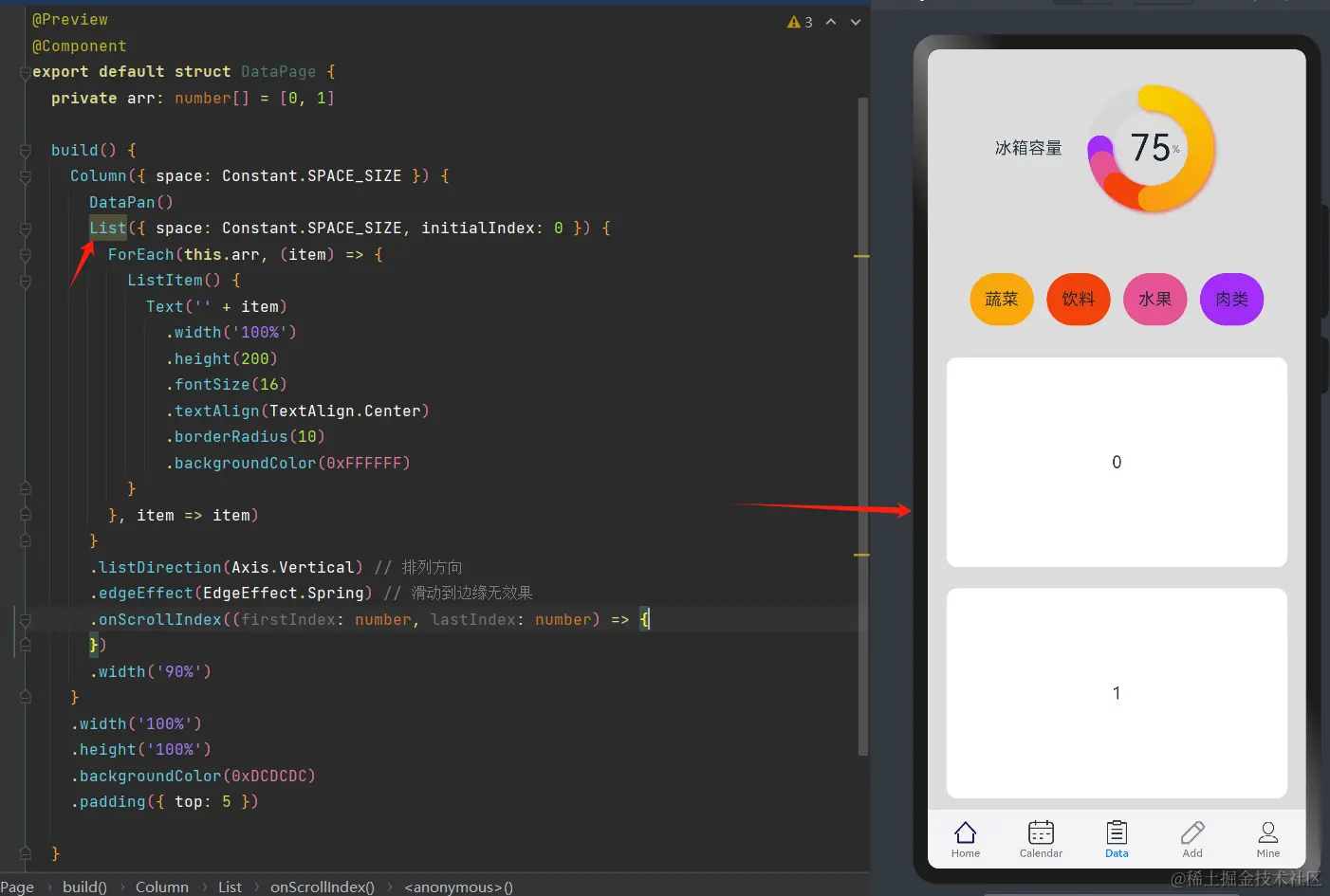Place cursor on .backgroundColor(0xFFFFFF) line
Image resolution: width=1330 pixels, height=896 pixels.
point(287,464)
